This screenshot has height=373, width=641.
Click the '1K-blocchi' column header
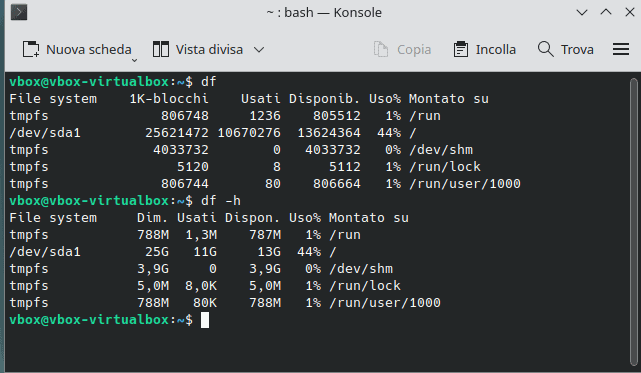(x=169, y=99)
